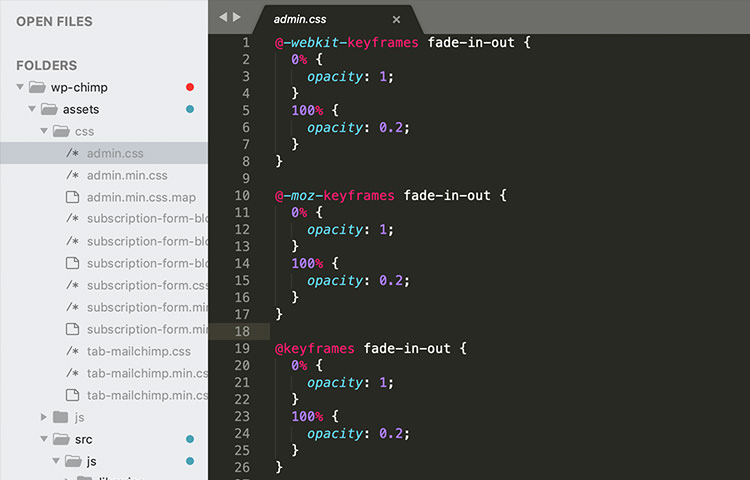Viewport: 750px width, 480px height.
Task: Click the blue status dot beside assets
Action: [x=190, y=109]
